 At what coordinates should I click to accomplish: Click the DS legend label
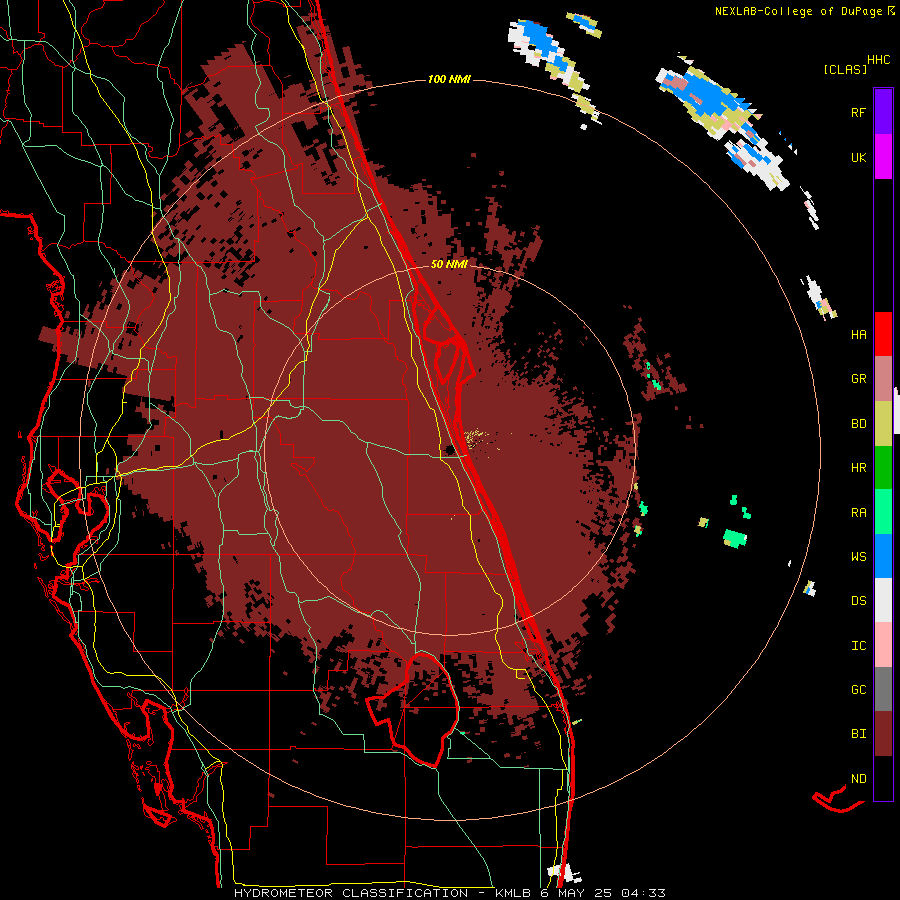click(x=858, y=600)
